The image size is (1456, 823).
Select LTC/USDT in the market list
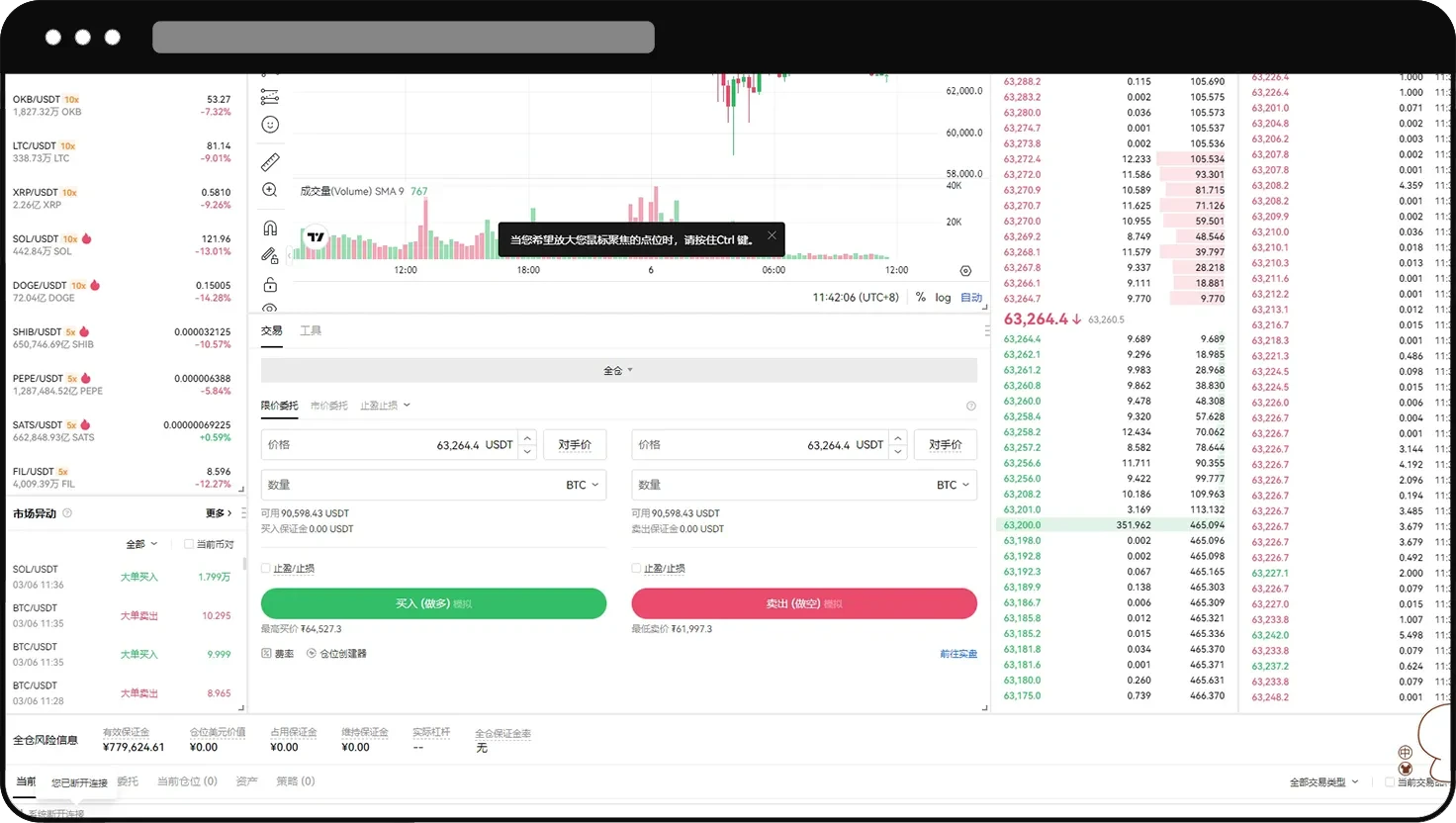122,152
